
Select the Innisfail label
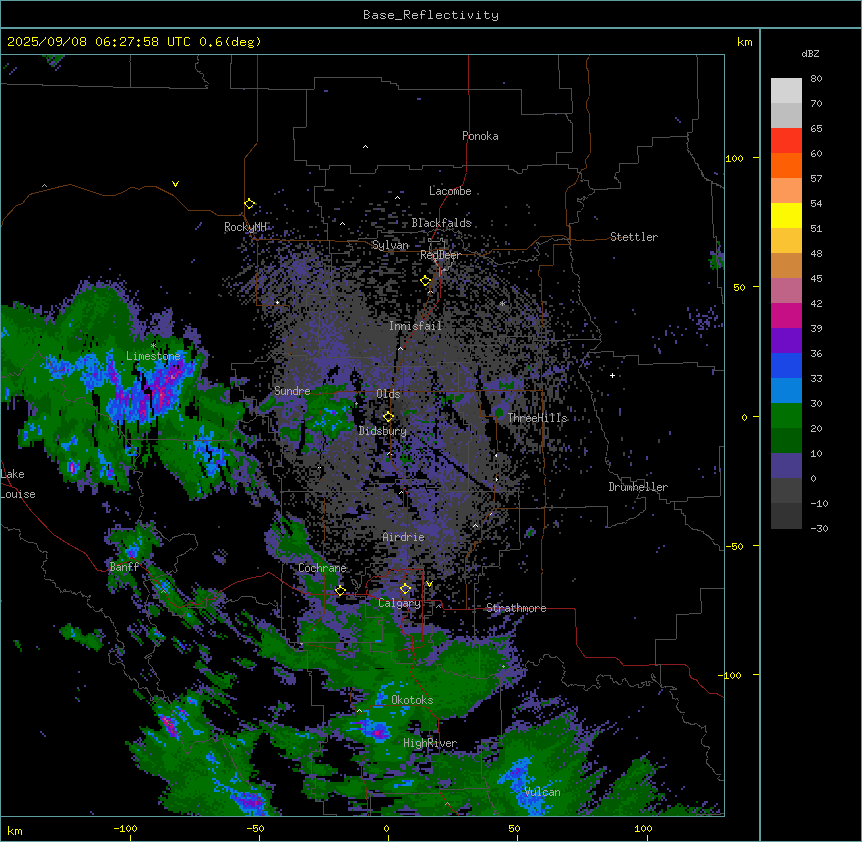(x=416, y=326)
